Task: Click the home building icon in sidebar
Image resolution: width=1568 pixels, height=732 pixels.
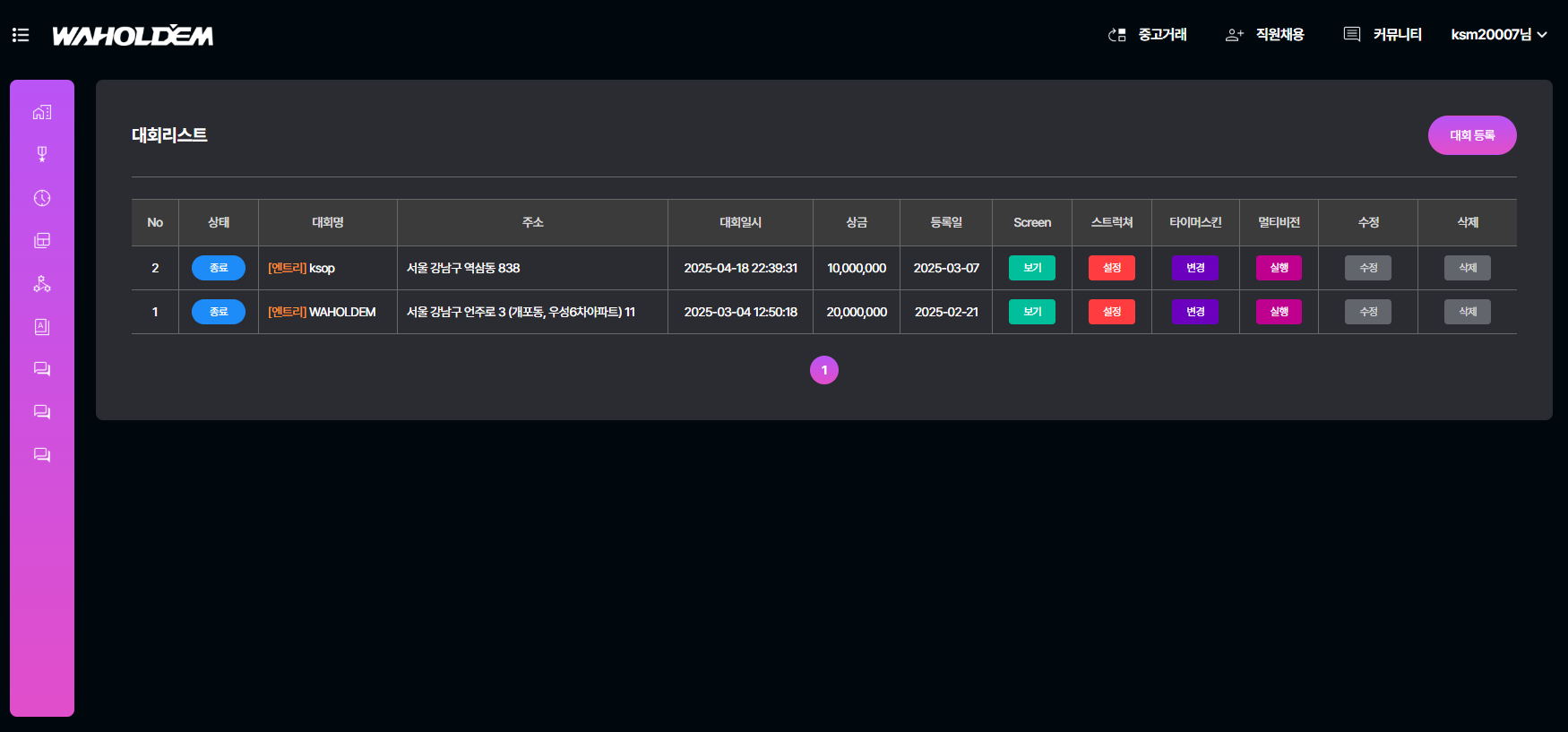Action: [x=42, y=112]
